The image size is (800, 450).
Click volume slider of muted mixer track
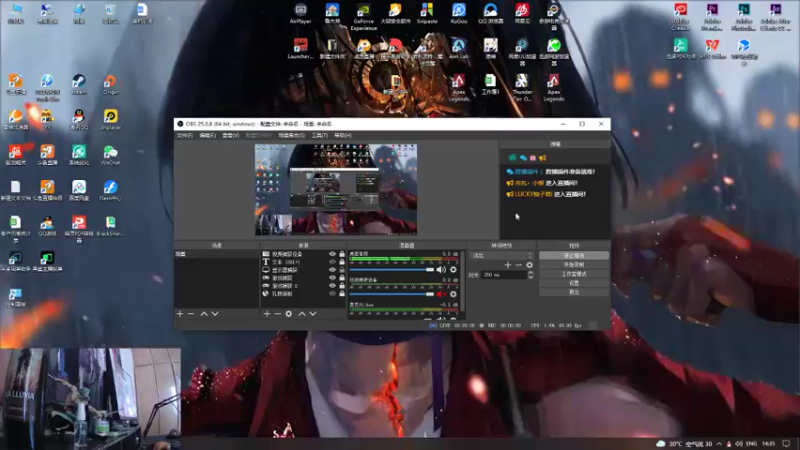[x=392, y=294]
